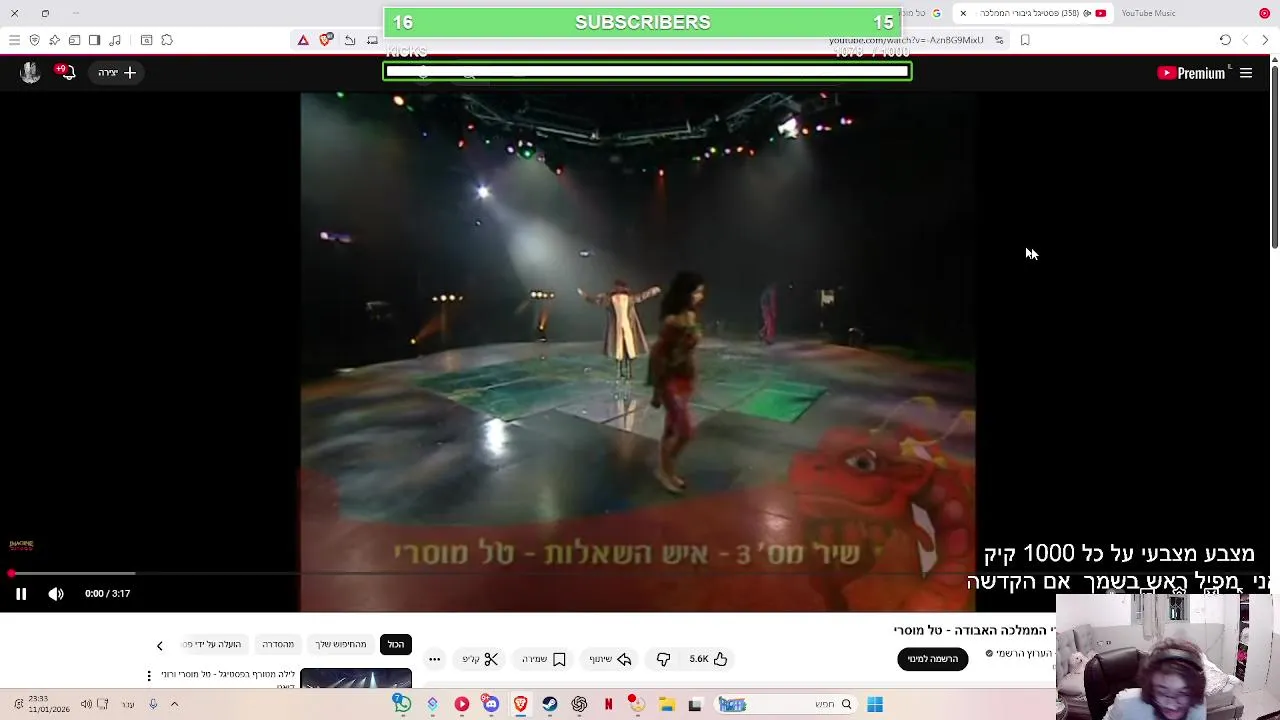Open the YouTube notifications bell
This screenshot has height=720, width=1280.
66,72
